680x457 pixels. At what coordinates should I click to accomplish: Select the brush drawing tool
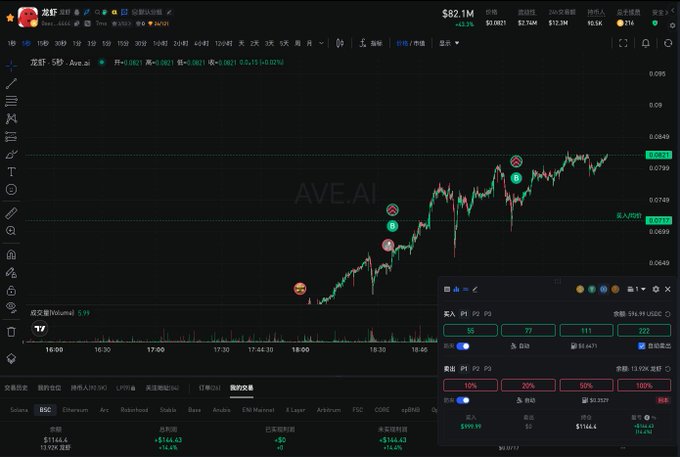coord(11,154)
